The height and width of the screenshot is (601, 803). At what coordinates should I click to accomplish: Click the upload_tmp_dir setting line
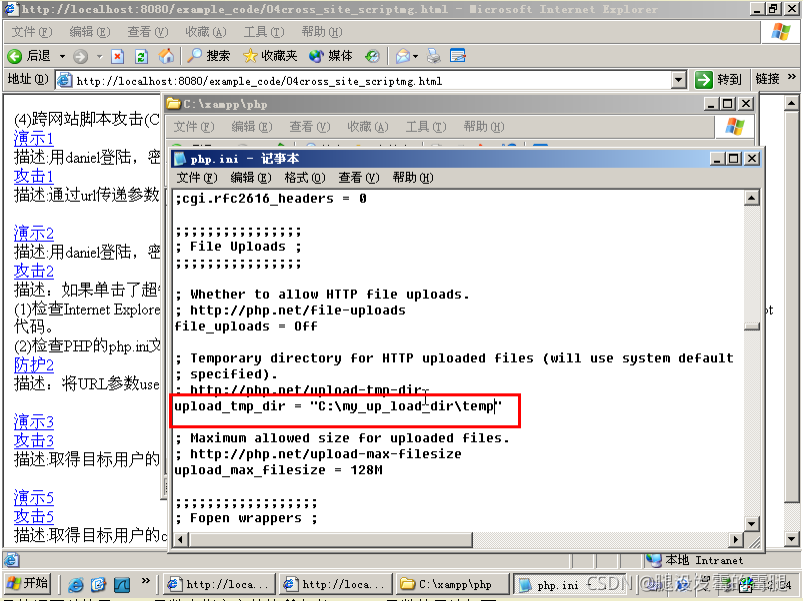point(338,406)
